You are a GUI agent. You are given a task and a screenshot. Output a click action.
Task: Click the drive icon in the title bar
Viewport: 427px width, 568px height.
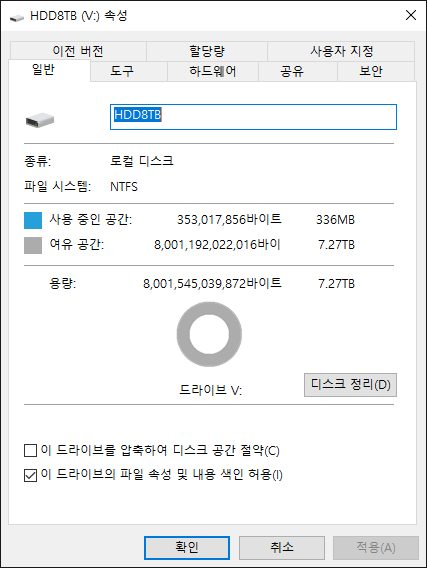coord(17,17)
